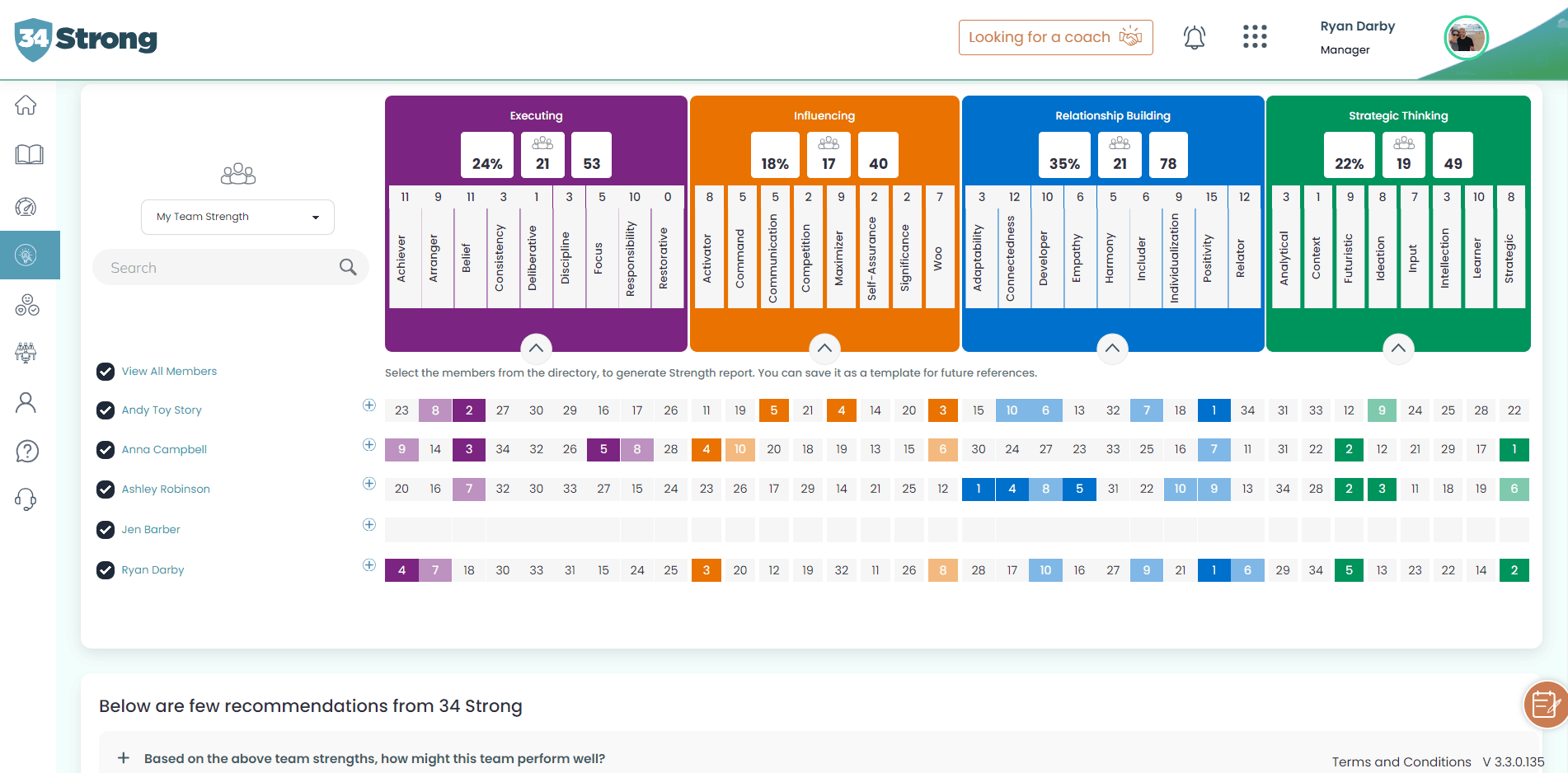Screen dimensions: 1568x773
Task: Collapse the Executing domain panel
Action: [536, 348]
